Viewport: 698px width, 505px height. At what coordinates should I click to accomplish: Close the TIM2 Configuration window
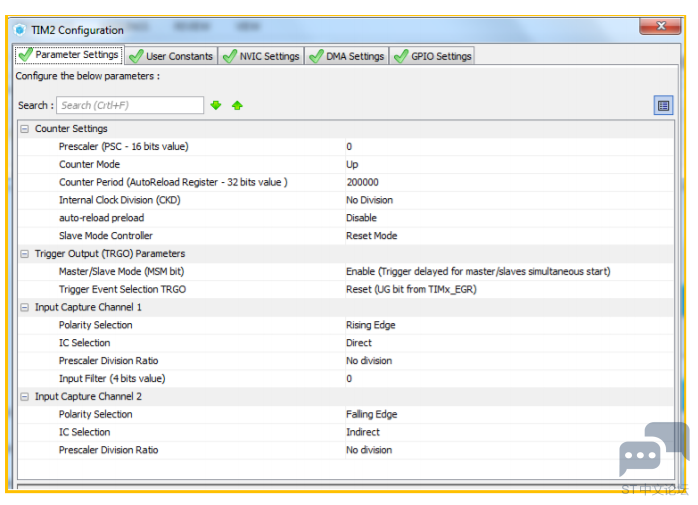(x=660, y=26)
